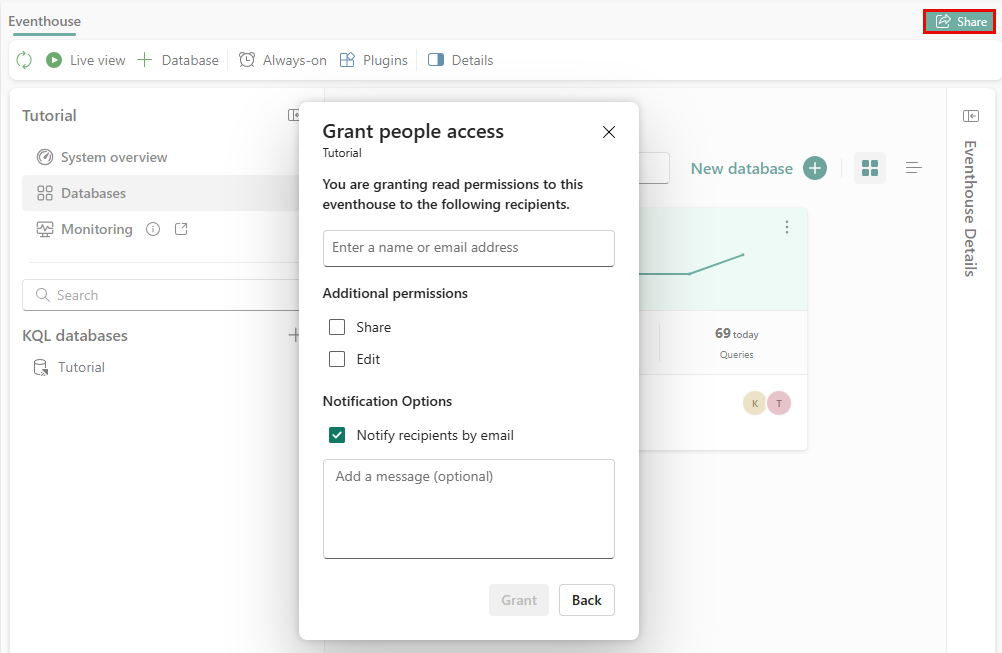Switch to the tile grid view
The image size is (1002, 653).
tap(870, 168)
